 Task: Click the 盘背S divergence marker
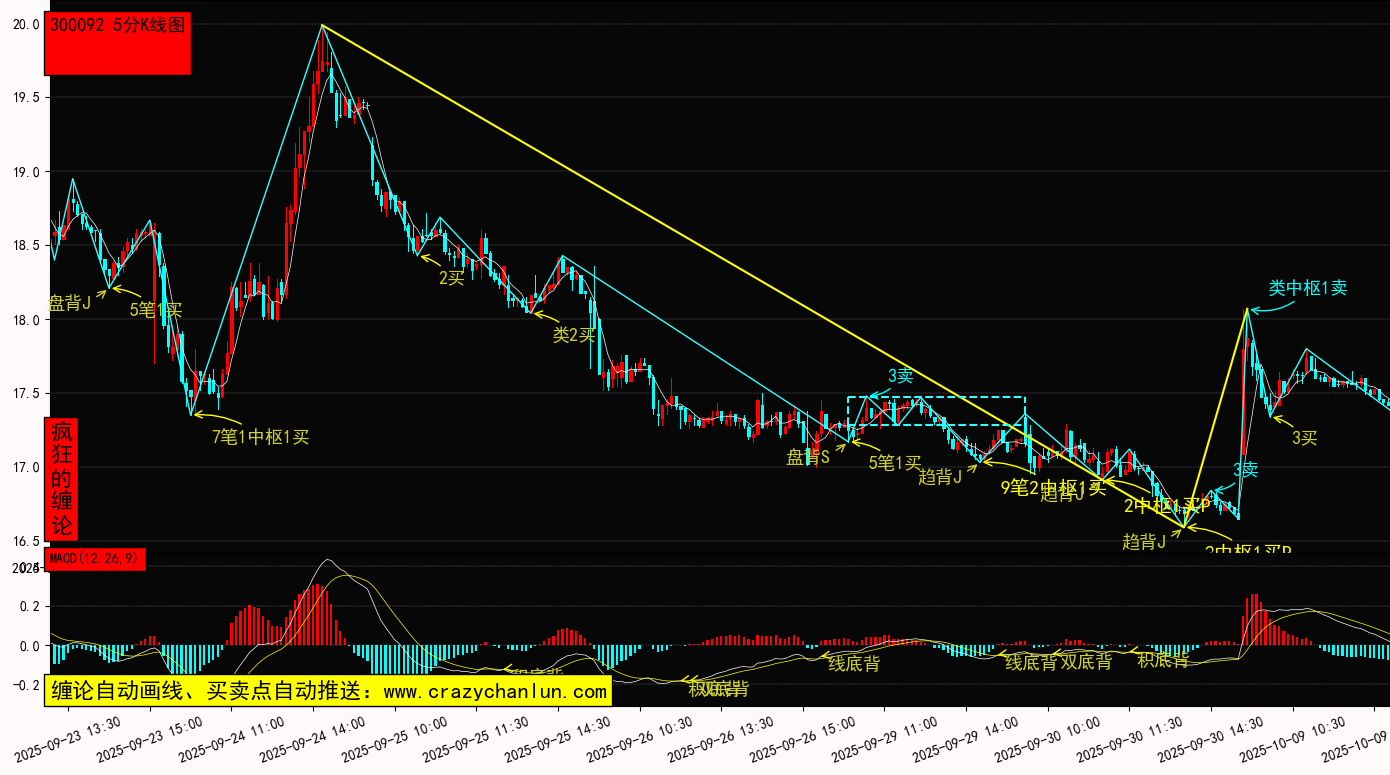(808, 457)
